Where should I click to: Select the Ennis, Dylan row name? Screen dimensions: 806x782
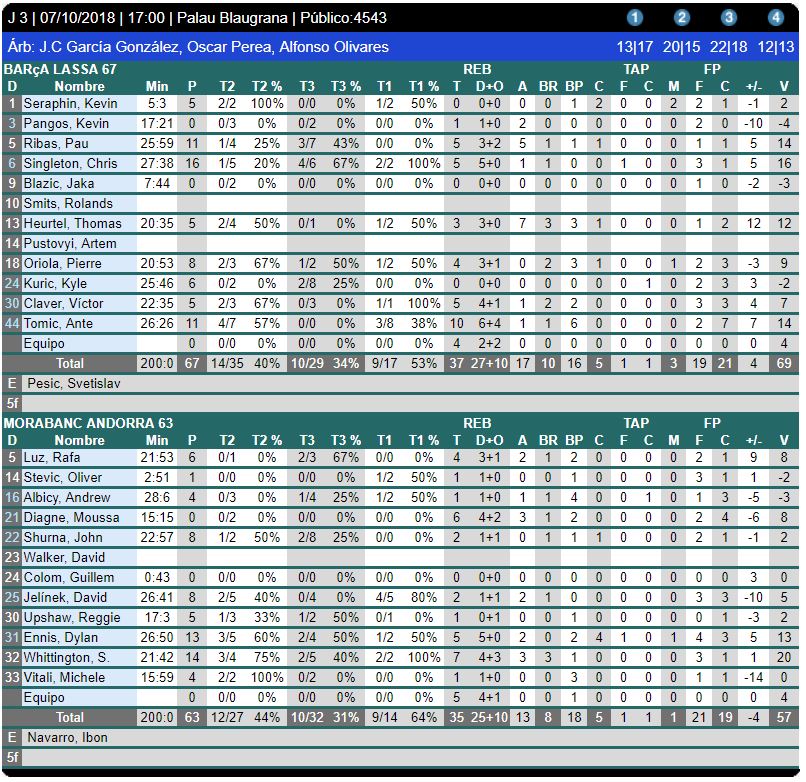pyautogui.click(x=61, y=638)
